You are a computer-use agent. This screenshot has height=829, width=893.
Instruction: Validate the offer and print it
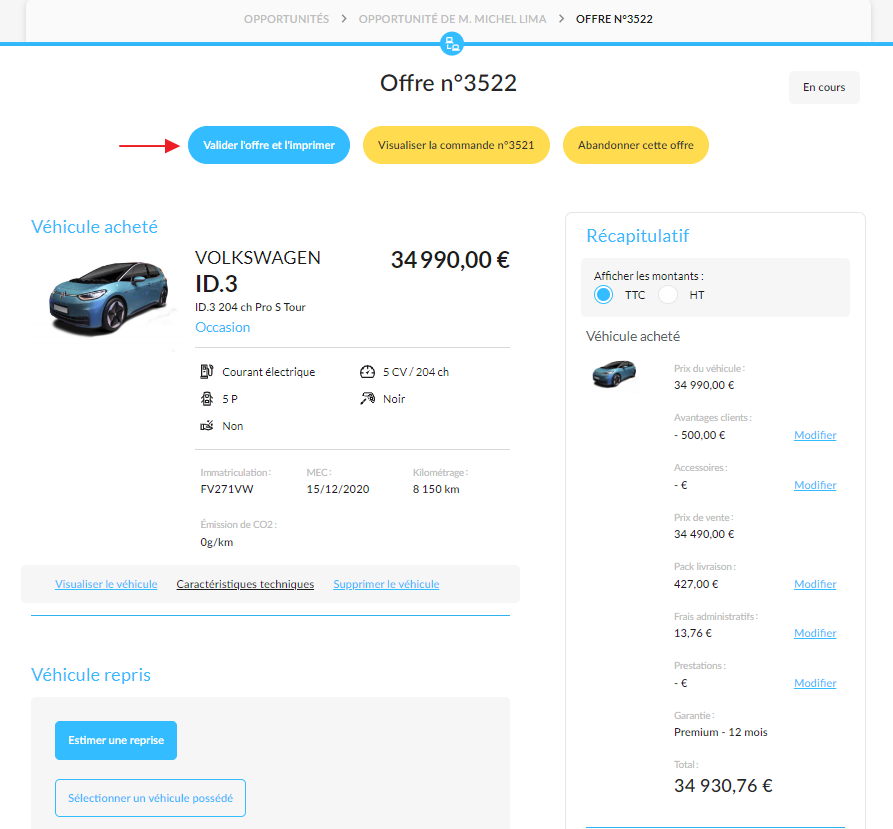tap(269, 145)
